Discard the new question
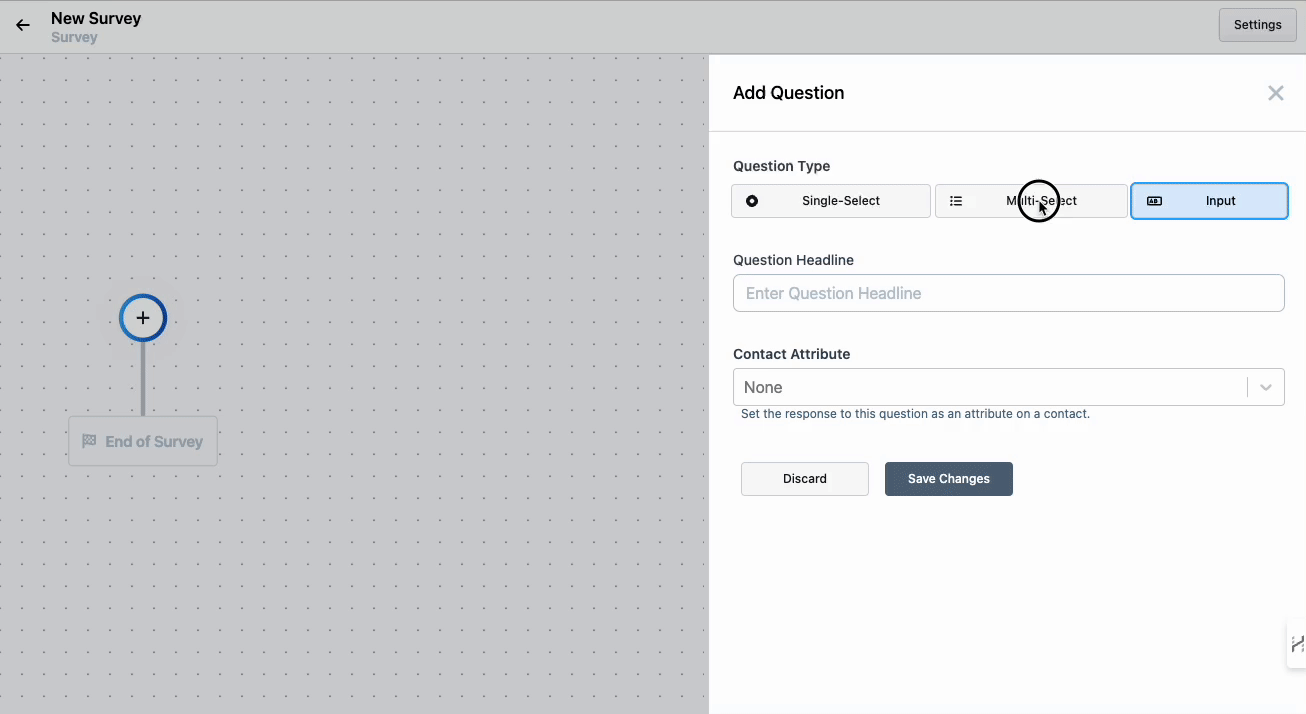1306x714 pixels. [804, 479]
